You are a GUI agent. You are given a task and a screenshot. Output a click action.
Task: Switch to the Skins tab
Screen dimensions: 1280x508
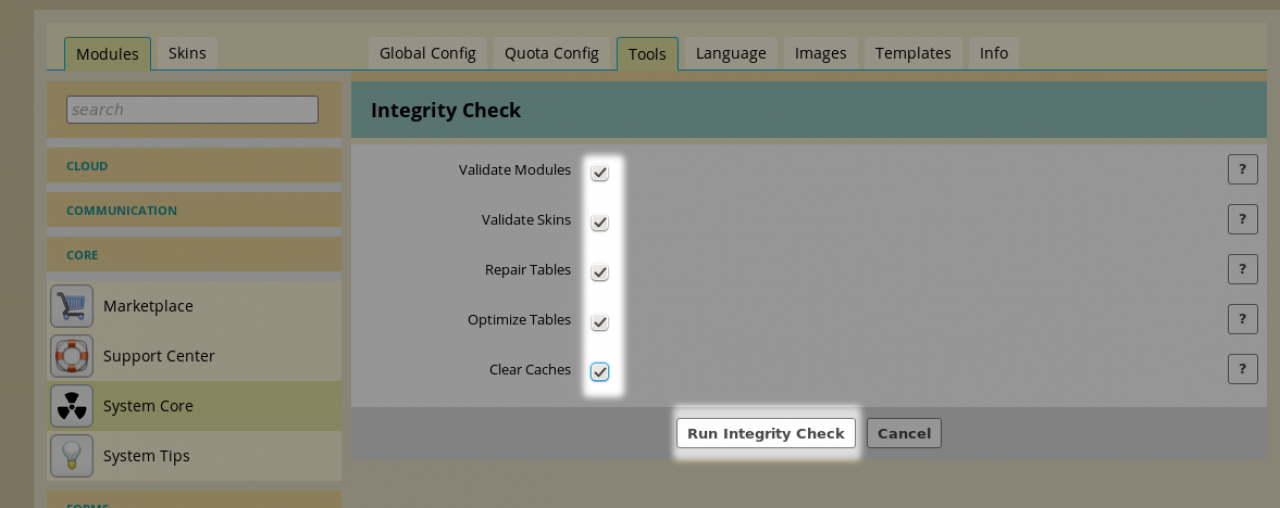187,53
